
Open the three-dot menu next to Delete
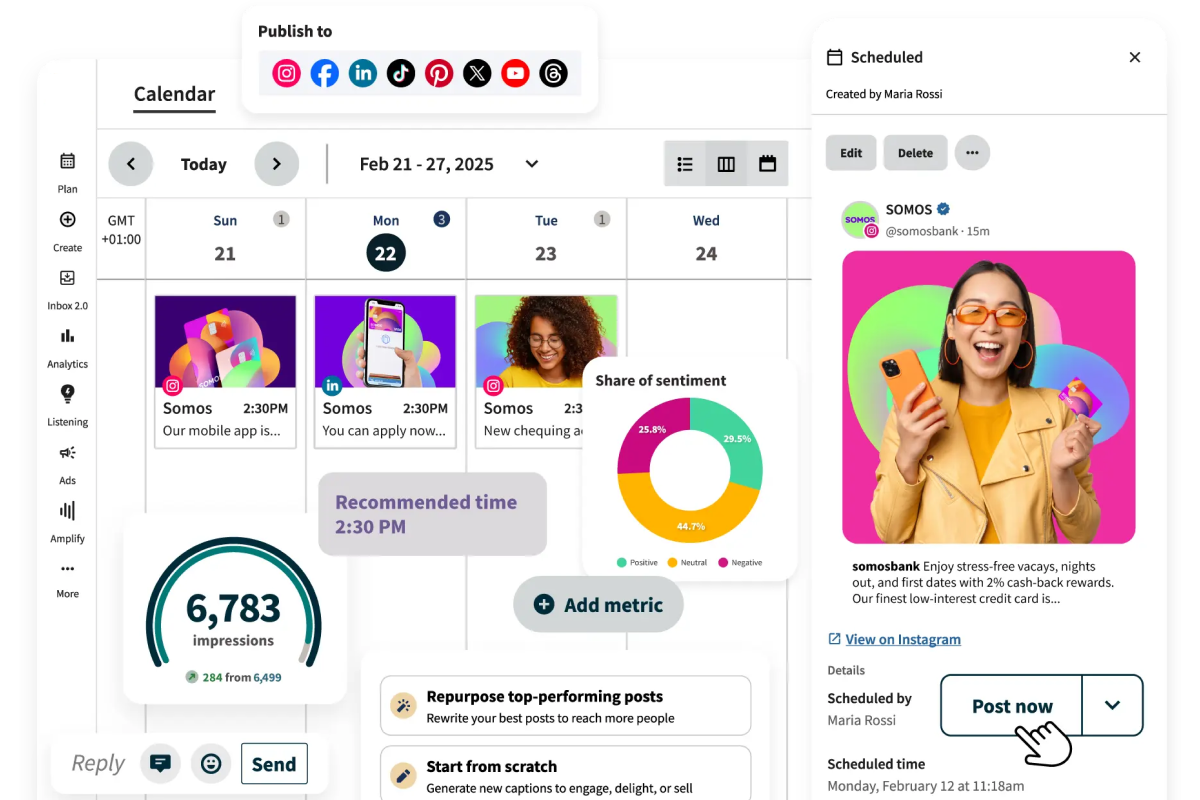[972, 153]
